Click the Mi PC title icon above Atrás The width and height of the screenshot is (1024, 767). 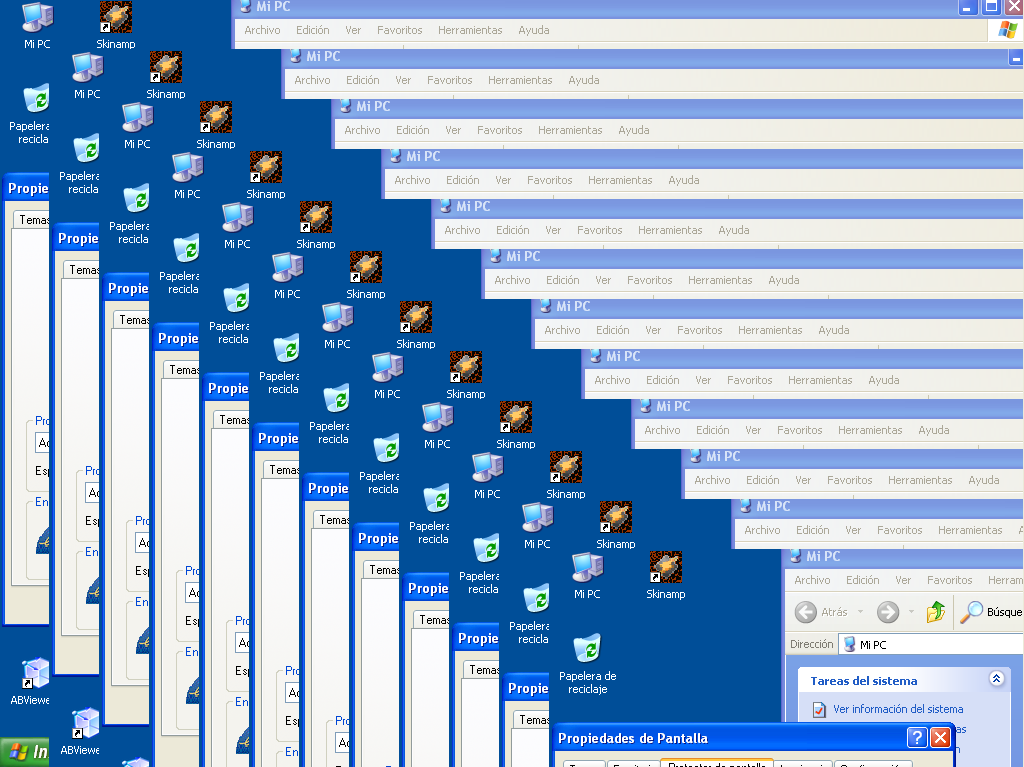795,556
